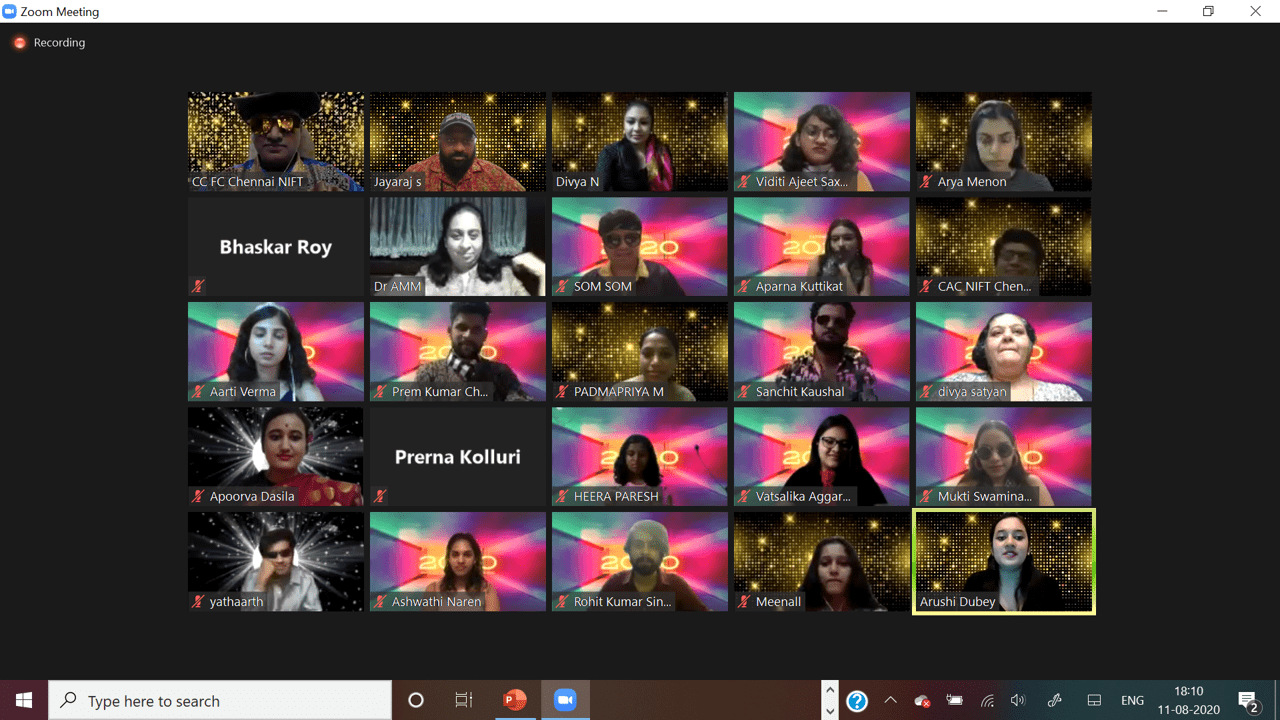Screen dimensions: 1280x720
Task: Click the muted mic icon on Prerna Kolluri
Action: [380, 496]
